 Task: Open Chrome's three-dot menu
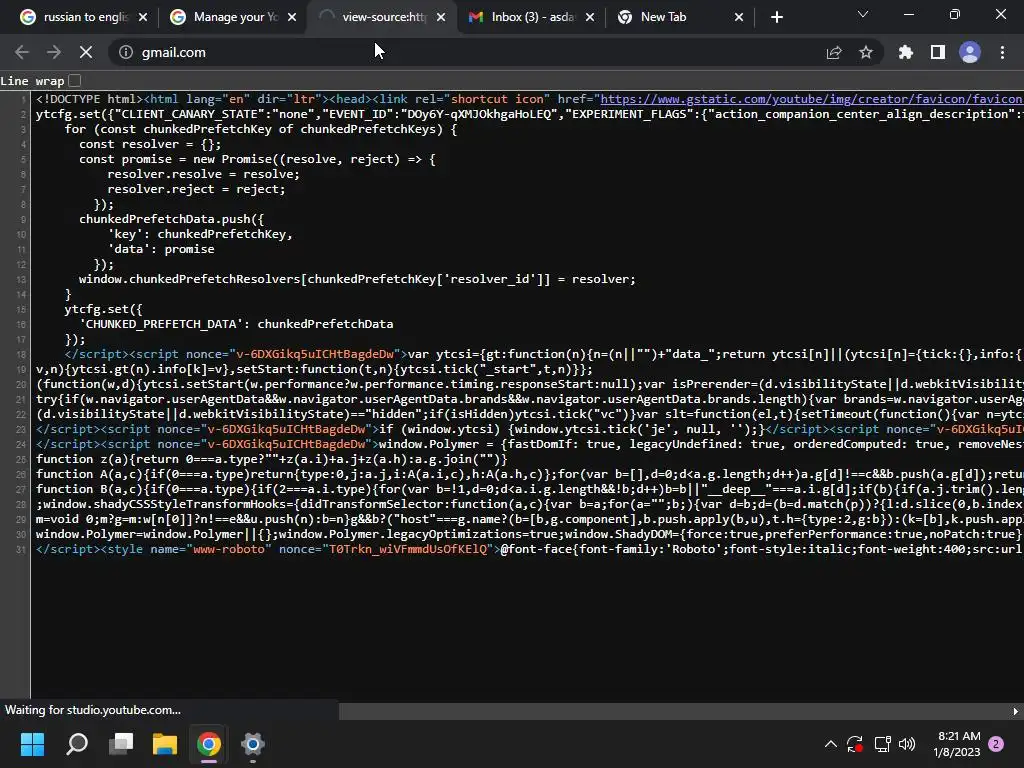click(x=1002, y=52)
